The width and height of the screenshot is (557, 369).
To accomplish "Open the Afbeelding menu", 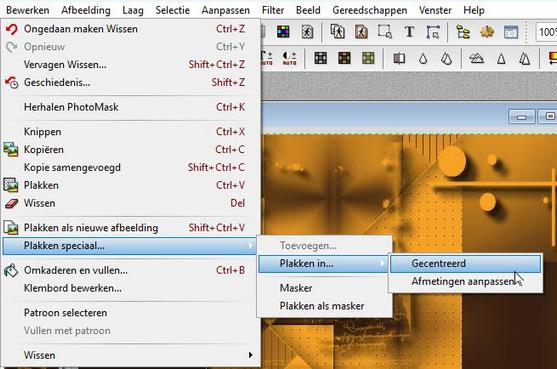I will pyautogui.click(x=86, y=10).
